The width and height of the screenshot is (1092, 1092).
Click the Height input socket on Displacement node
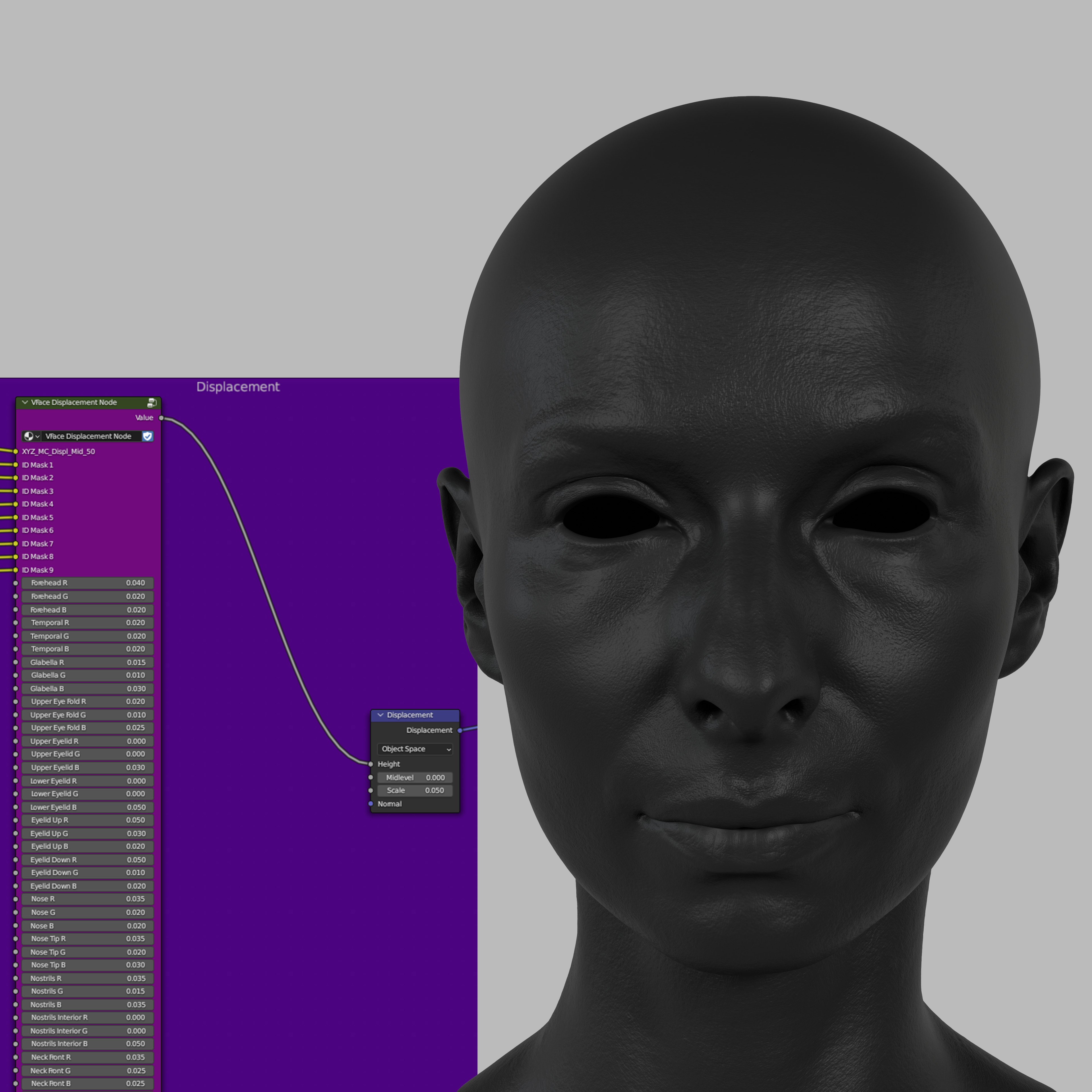tap(371, 764)
